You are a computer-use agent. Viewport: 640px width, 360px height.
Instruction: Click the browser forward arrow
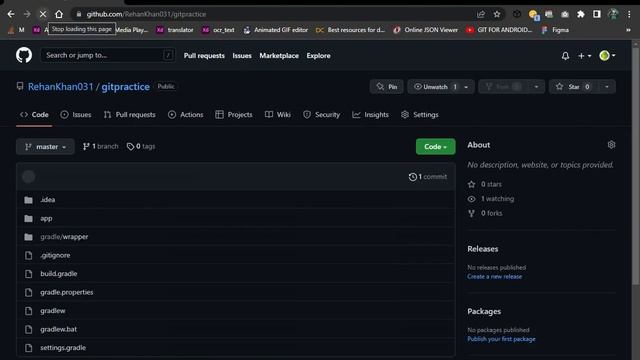coord(27,14)
